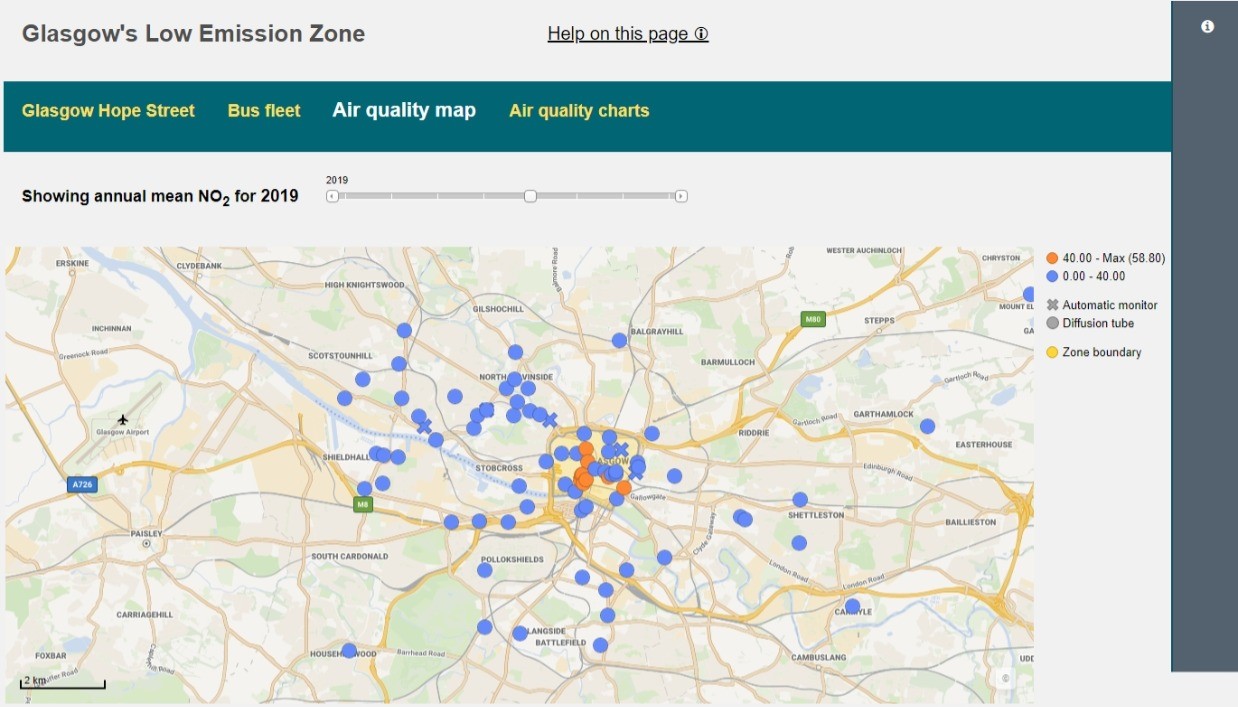Open the Help on this page link
Image resolution: width=1238 pixels, height=707 pixels.
pyautogui.click(x=627, y=34)
